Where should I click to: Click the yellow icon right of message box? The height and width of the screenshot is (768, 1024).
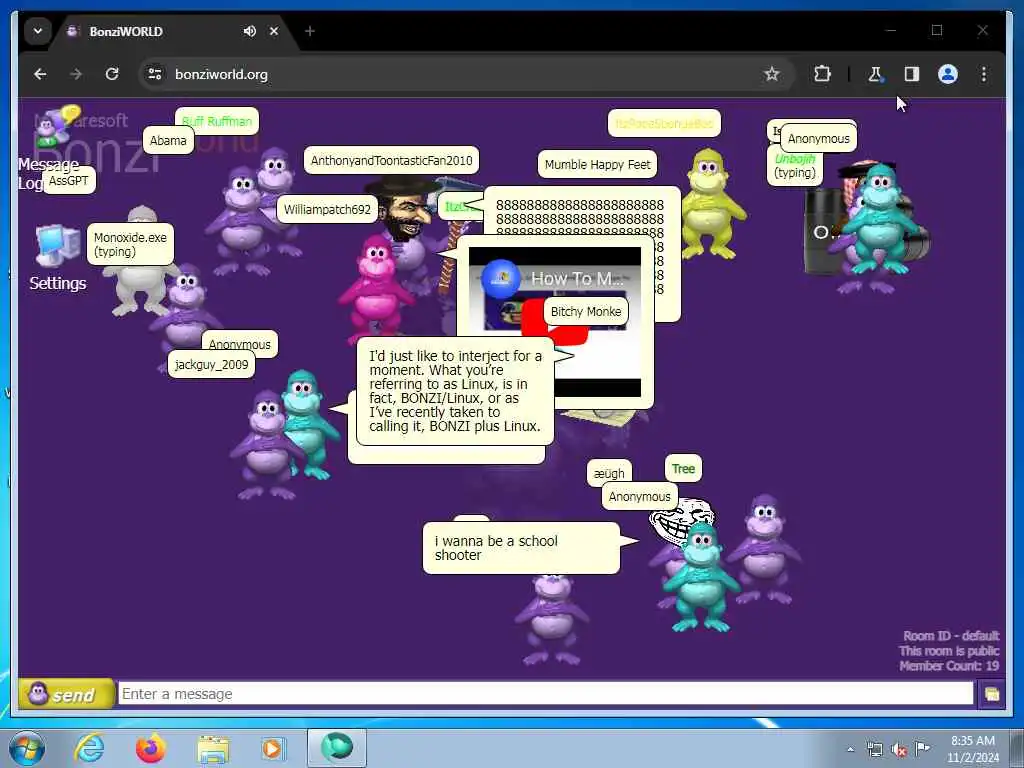click(991, 694)
